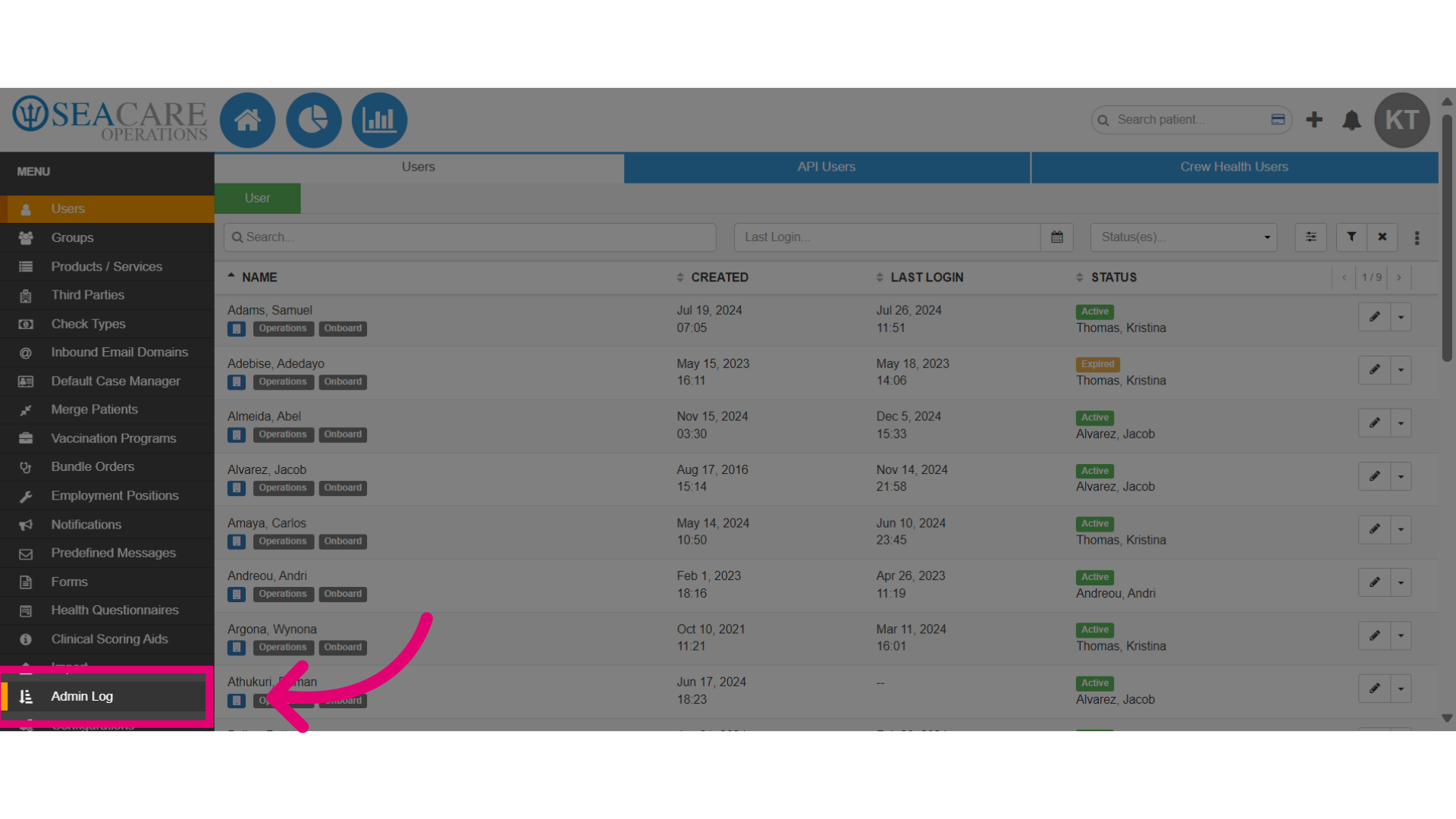Click the blue badge icon under Almeida, Abel
The height and width of the screenshot is (819, 1456).
[237, 435]
